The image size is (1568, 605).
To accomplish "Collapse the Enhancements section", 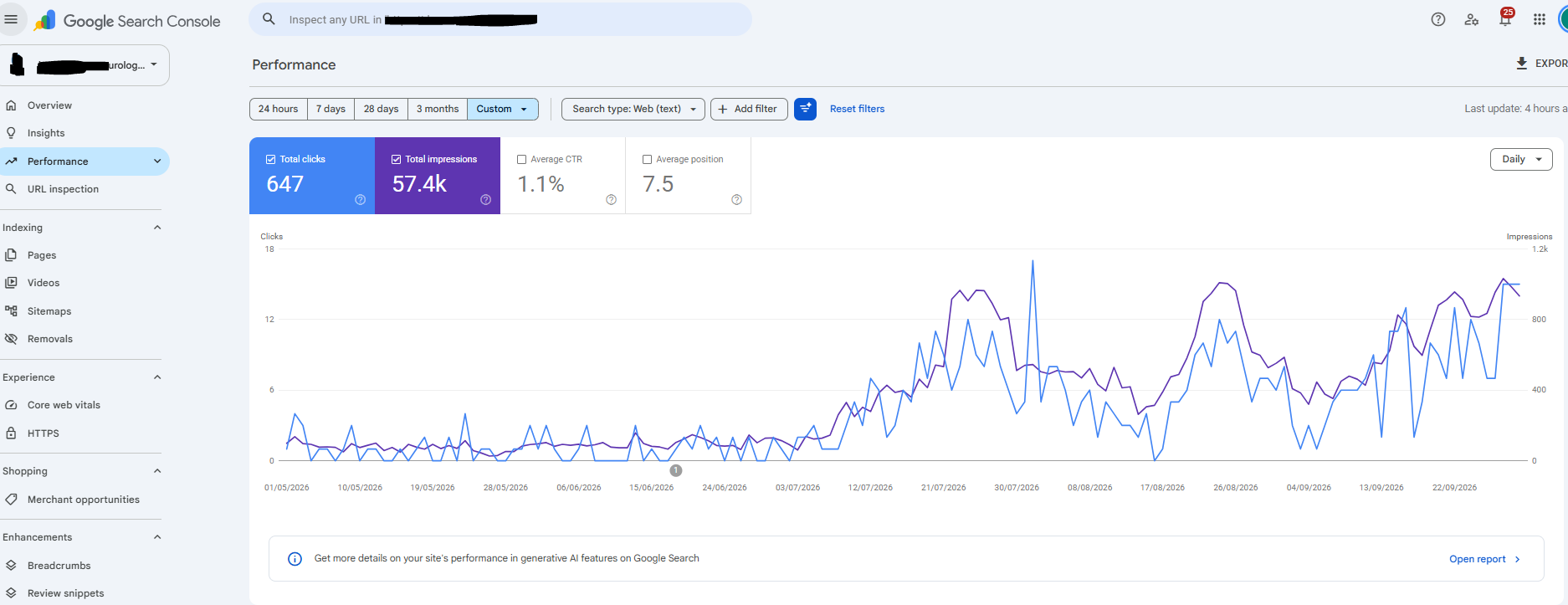I will point(157,537).
